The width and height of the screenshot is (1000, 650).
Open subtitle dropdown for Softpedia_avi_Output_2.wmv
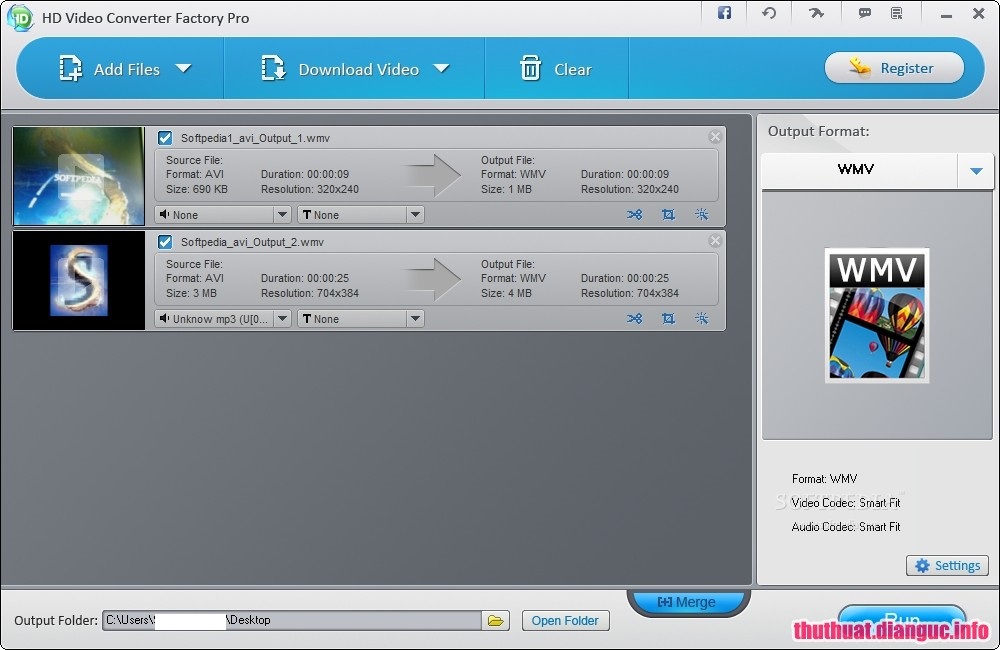360,318
